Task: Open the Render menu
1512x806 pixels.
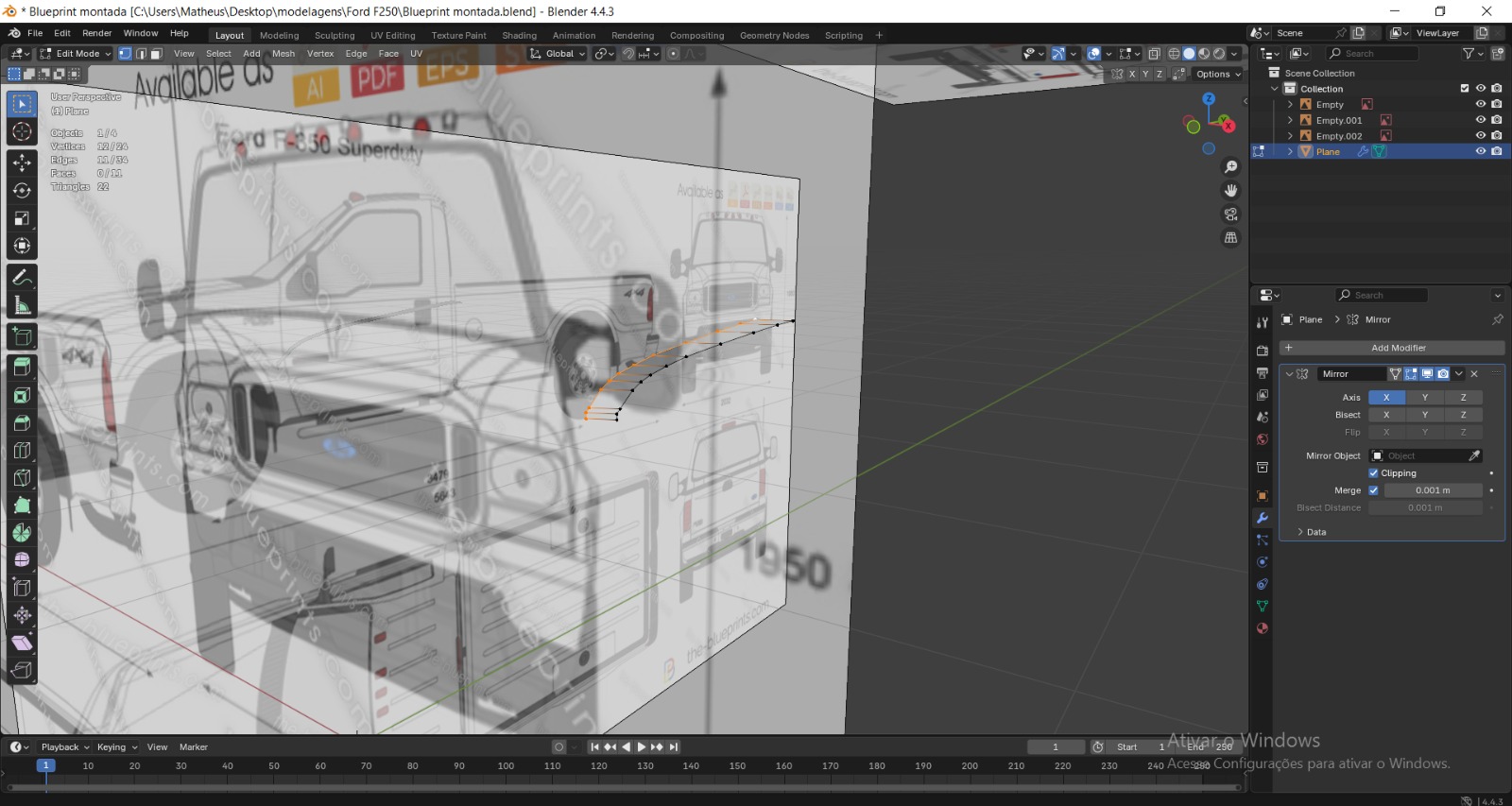Action: coord(96,33)
